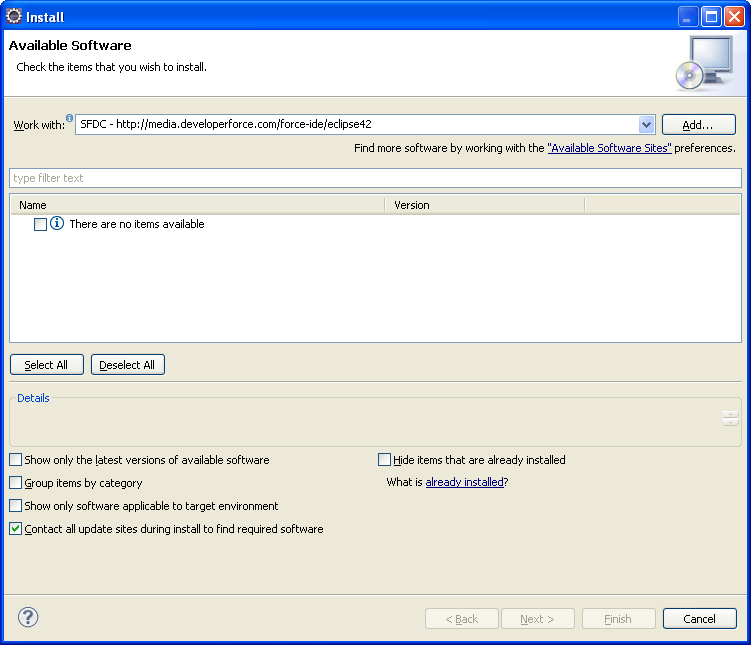Viewport: 751px width, 645px height.
Task: Focus the type filter text field
Action: (x=375, y=178)
